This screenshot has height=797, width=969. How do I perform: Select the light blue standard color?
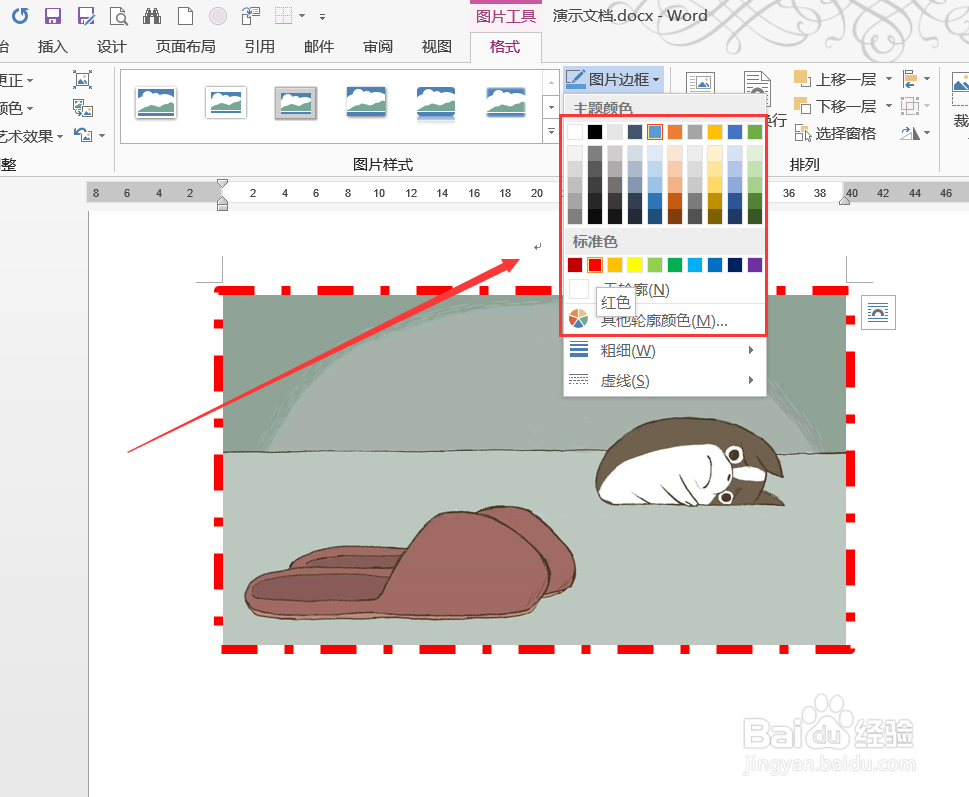695,265
